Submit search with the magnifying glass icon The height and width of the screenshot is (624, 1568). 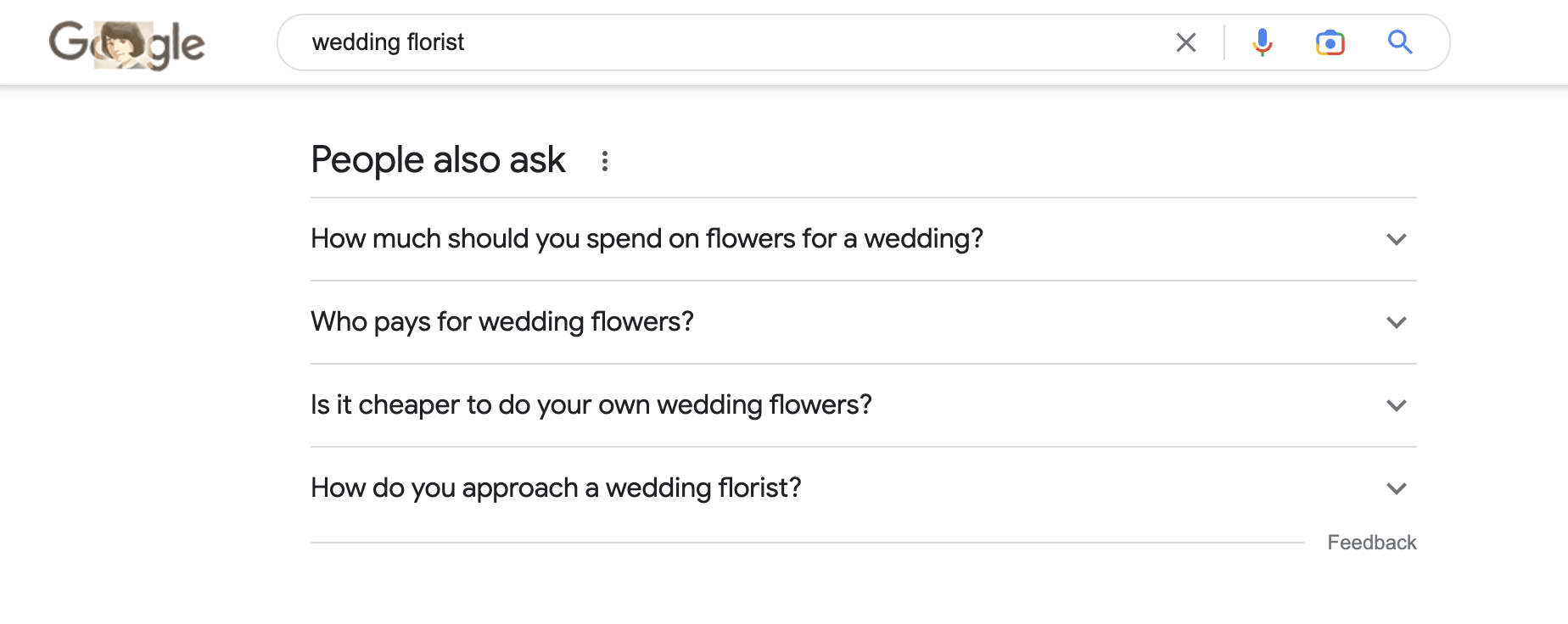click(1400, 42)
